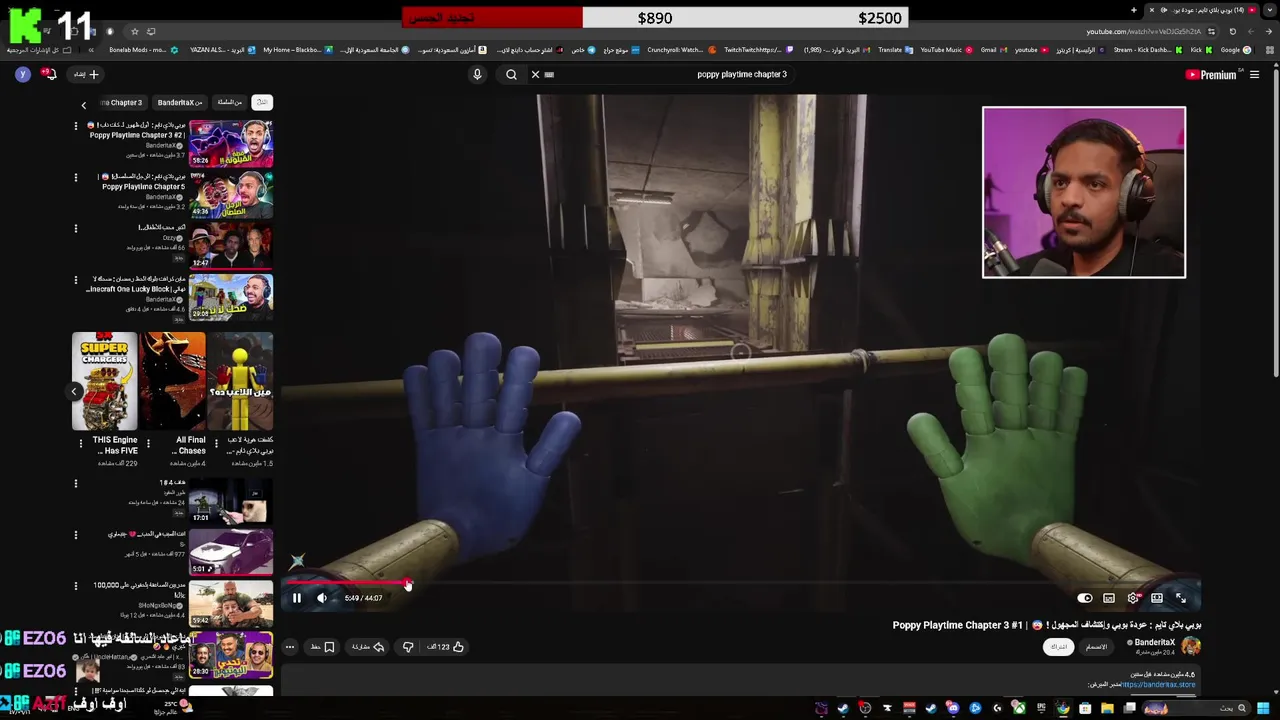Screen dimensions: 1280x720
Task: Open the 5:01 video thumbnail
Action: tap(231, 552)
